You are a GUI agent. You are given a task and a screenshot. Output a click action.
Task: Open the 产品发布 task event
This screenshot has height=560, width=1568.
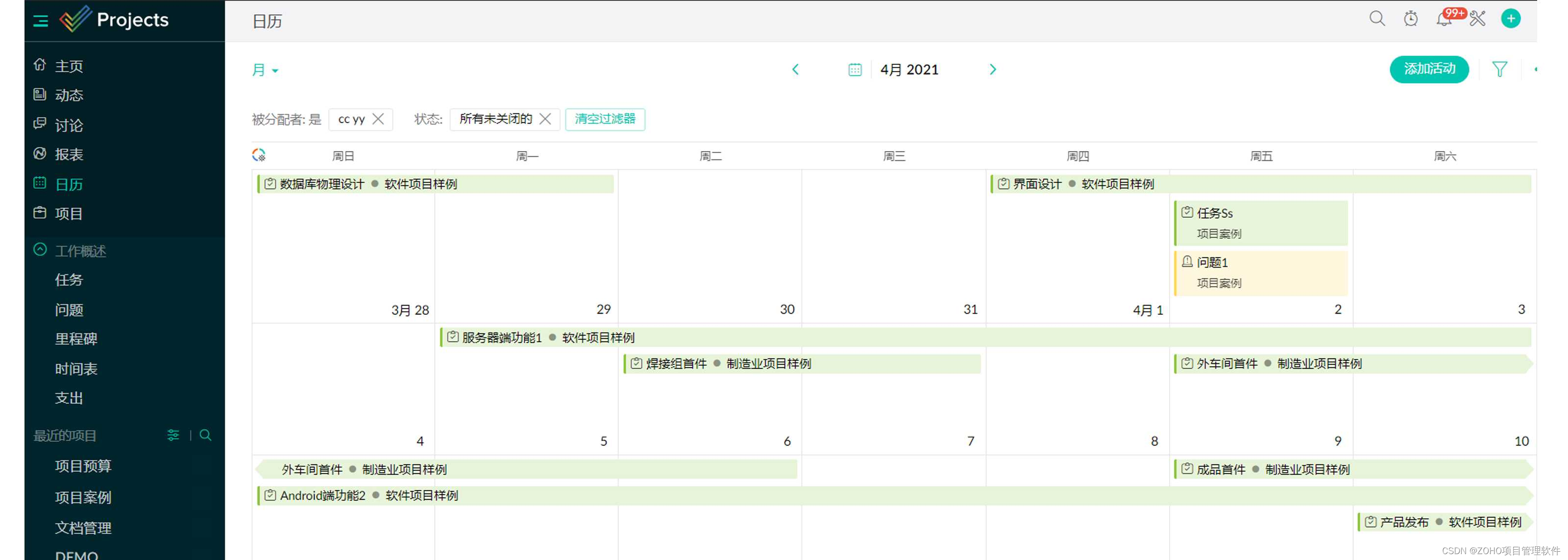tap(1445, 522)
